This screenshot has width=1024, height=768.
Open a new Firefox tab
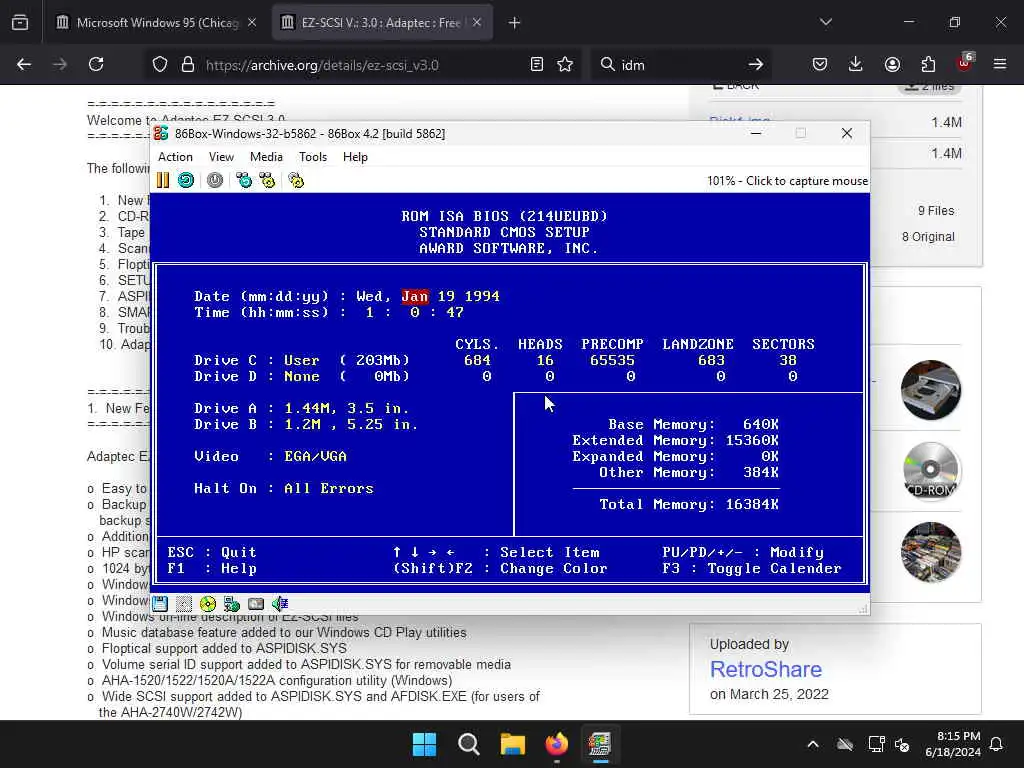[x=515, y=23]
